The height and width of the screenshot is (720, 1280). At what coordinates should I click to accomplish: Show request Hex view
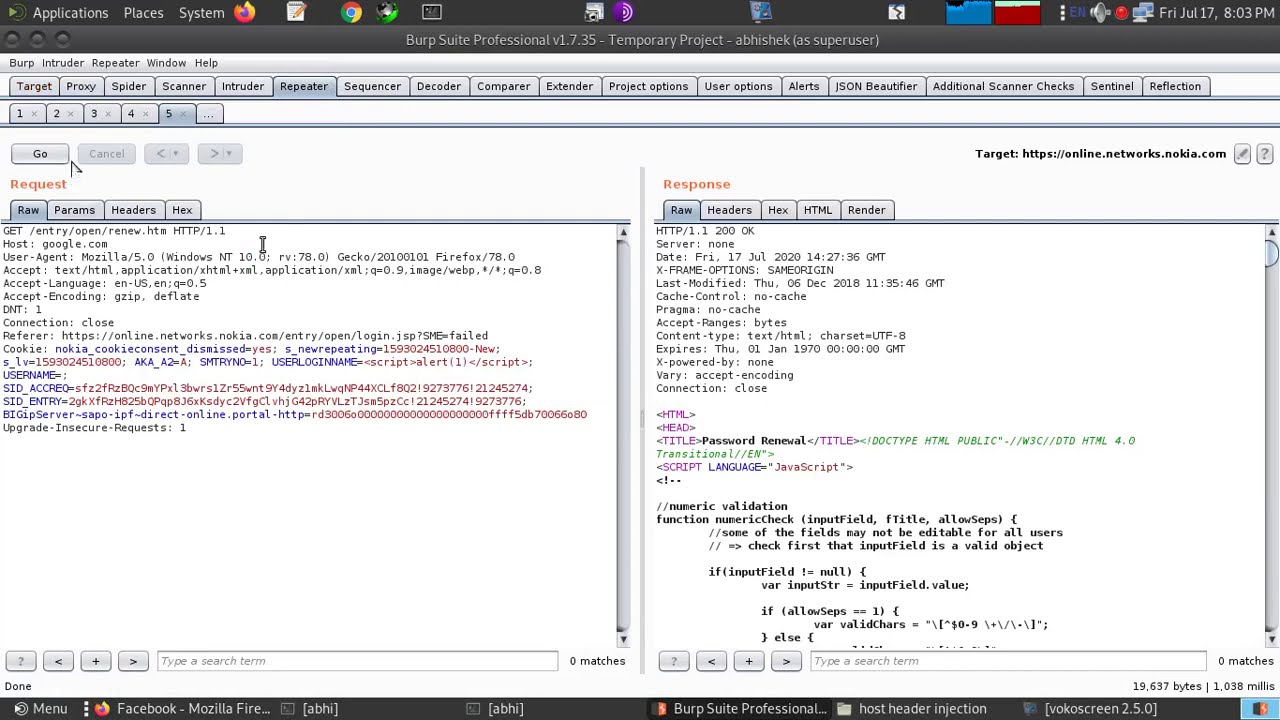[182, 210]
